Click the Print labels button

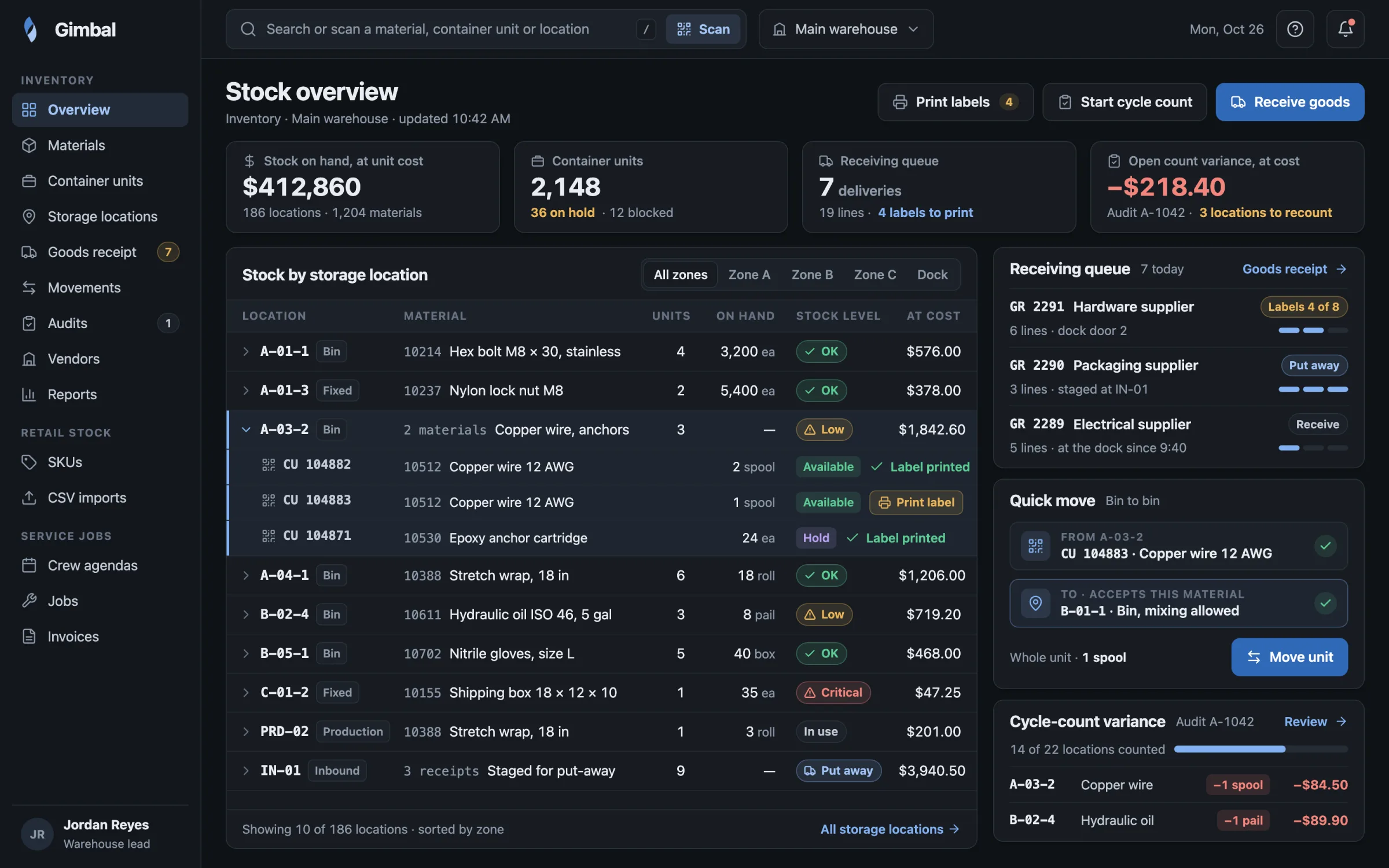pos(955,102)
